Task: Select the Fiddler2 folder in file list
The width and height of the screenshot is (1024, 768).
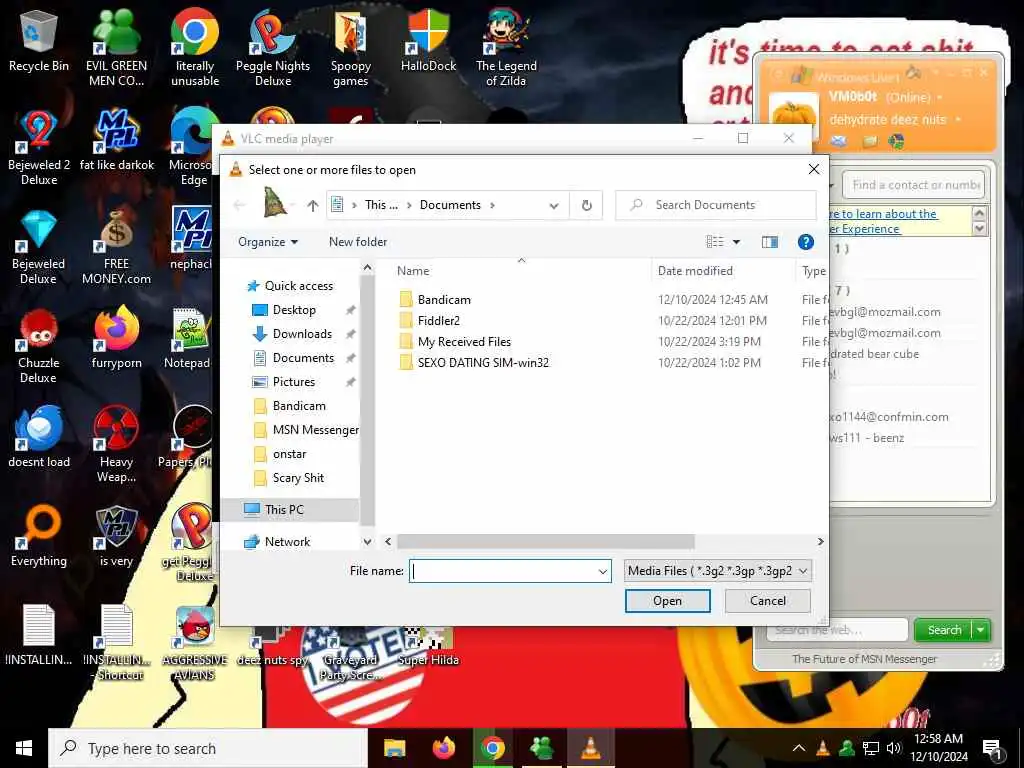Action: pyautogui.click(x=438, y=321)
